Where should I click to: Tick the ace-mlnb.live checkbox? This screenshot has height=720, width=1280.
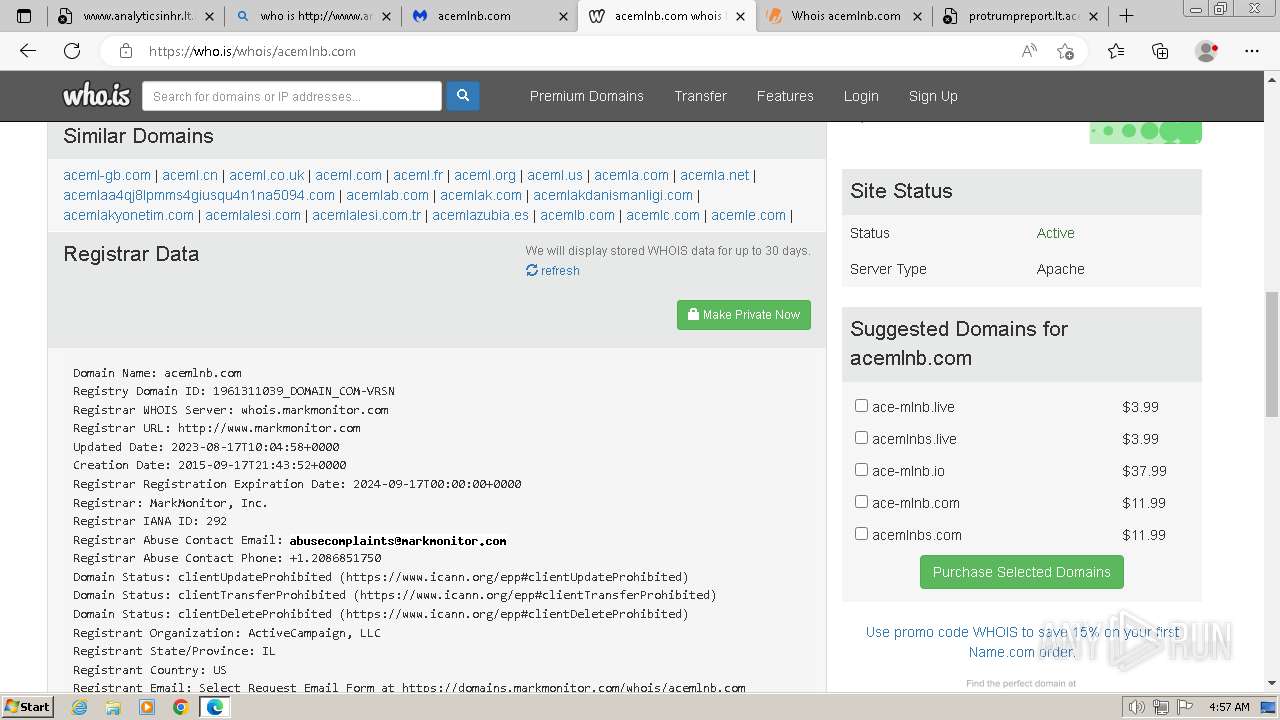click(861, 406)
